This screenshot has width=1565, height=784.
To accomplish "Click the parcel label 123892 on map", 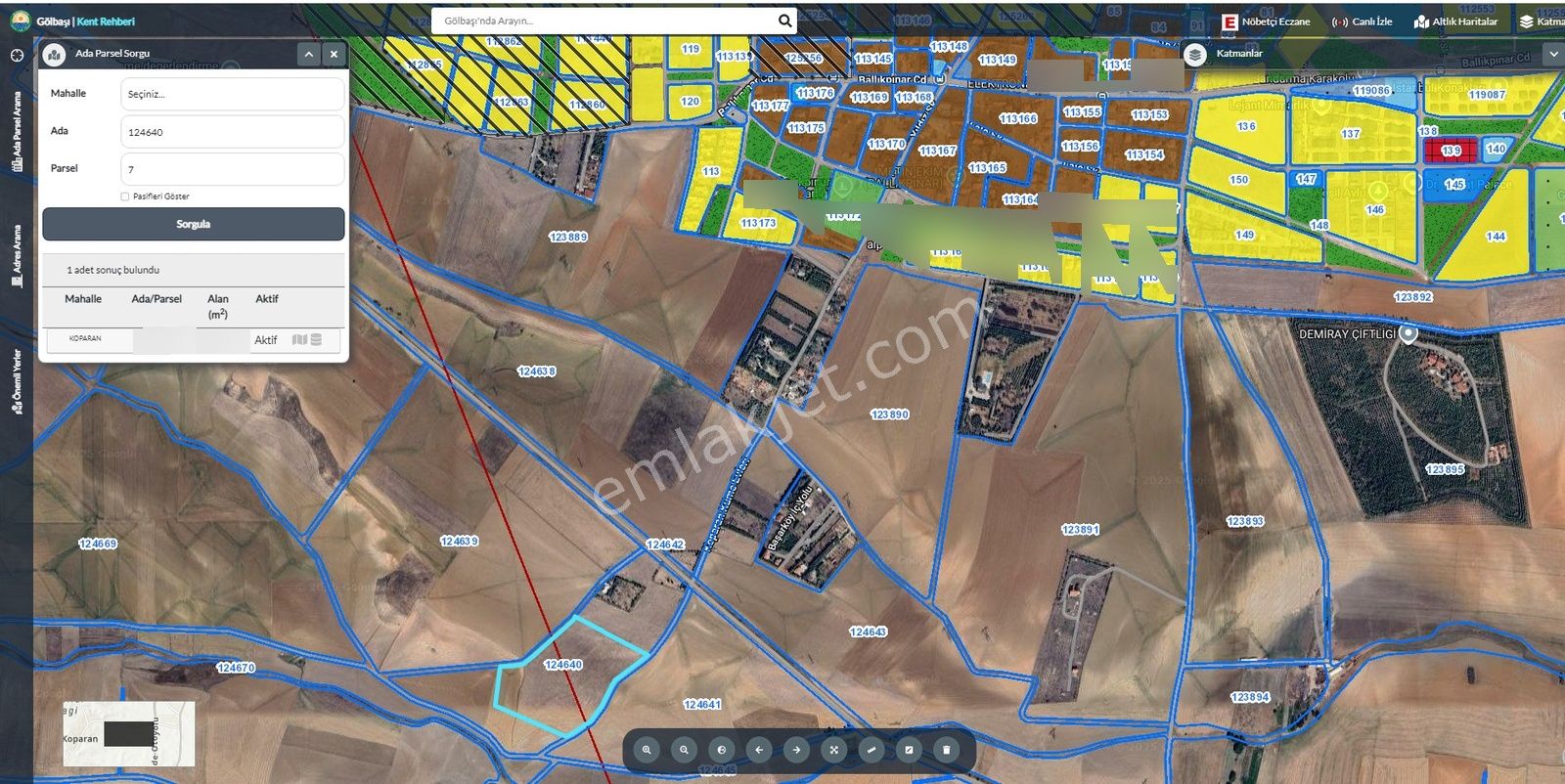I will (1413, 296).
